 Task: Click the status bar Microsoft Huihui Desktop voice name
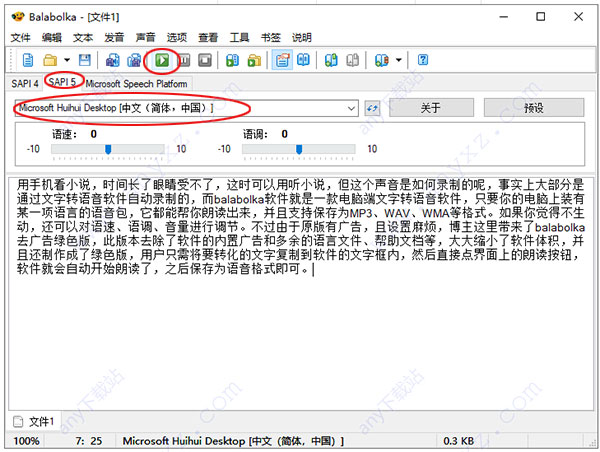click(233, 441)
